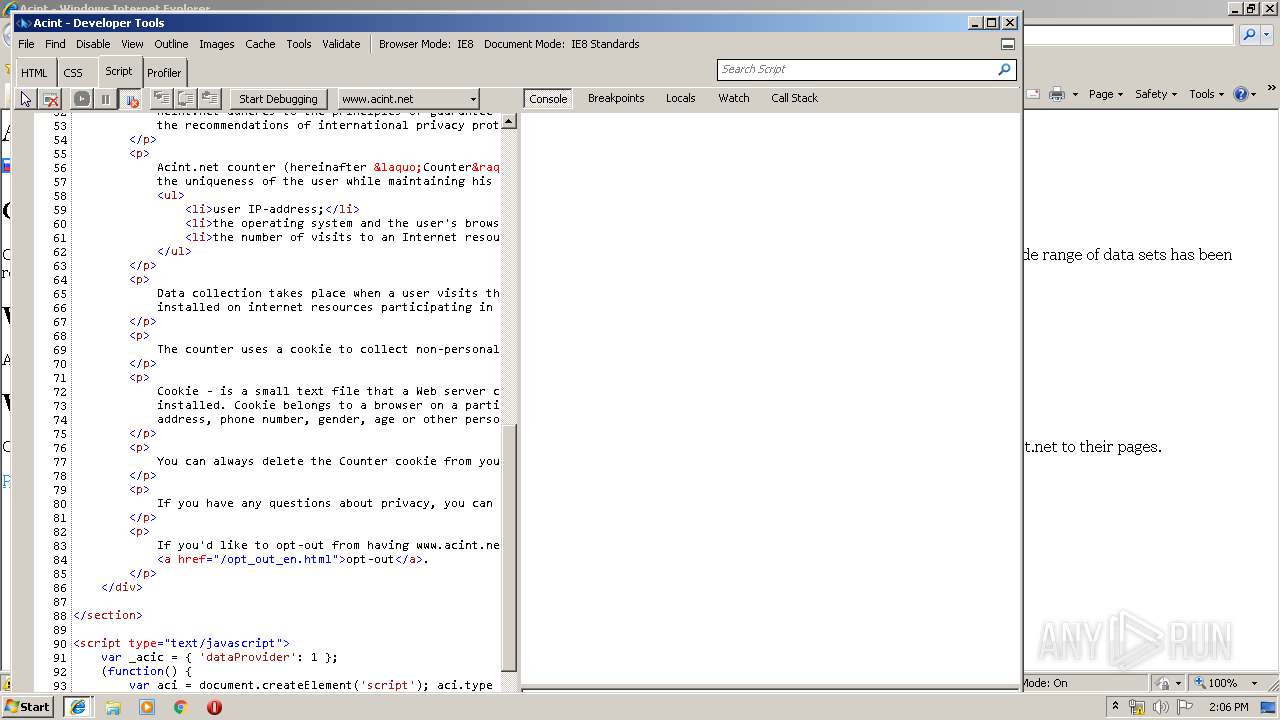This screenshot has height=720, width=1280.
Task: Click the search magnifier in Search Script box
Action: [x=1004, y=69]
